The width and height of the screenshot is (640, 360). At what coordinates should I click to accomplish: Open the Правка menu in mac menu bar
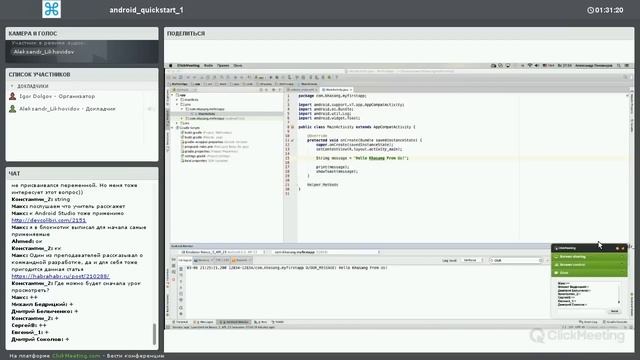[x=223, y=65]
